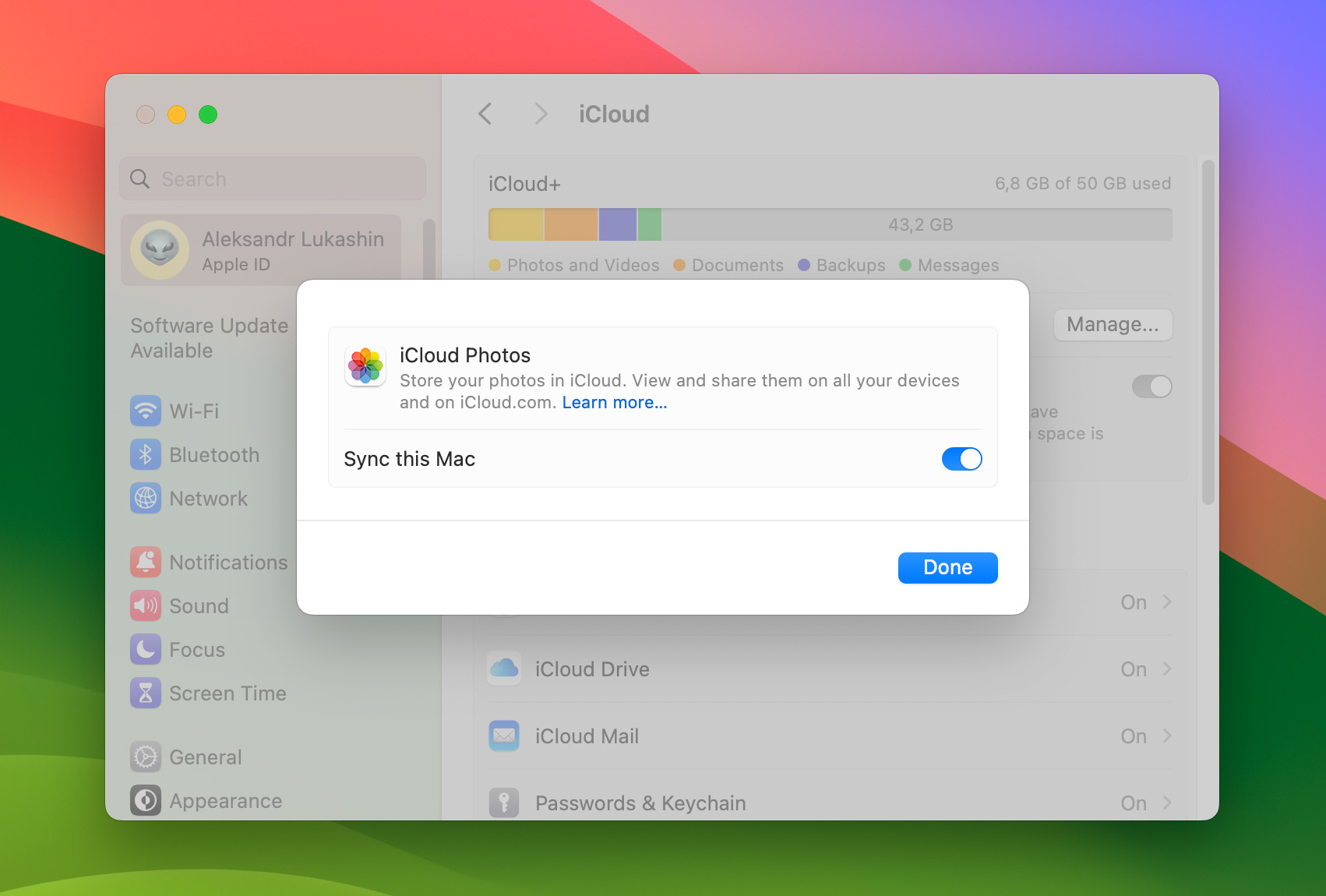Click the General gear icon

click(146, 757)
